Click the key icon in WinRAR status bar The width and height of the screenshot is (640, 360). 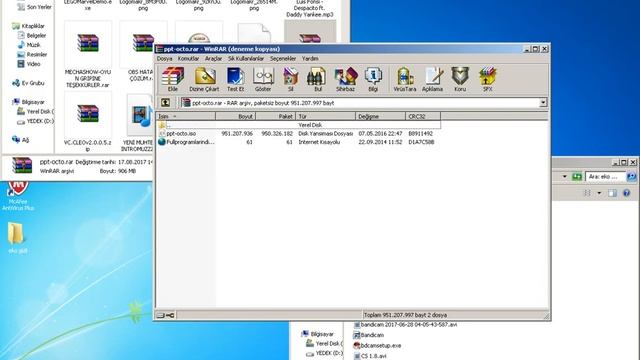coord(170,315)
